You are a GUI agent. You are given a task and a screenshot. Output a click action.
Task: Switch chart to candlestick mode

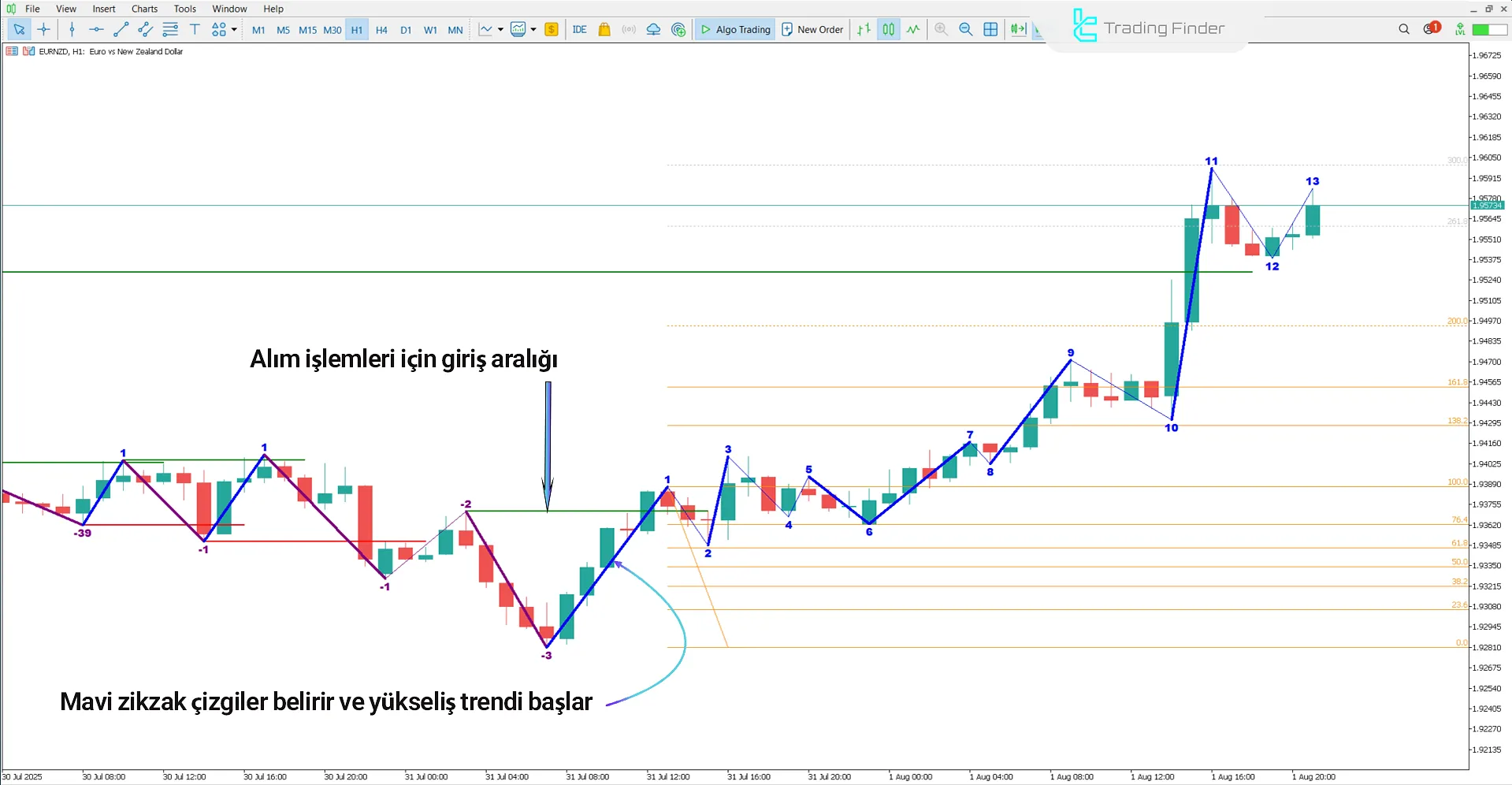888,29
